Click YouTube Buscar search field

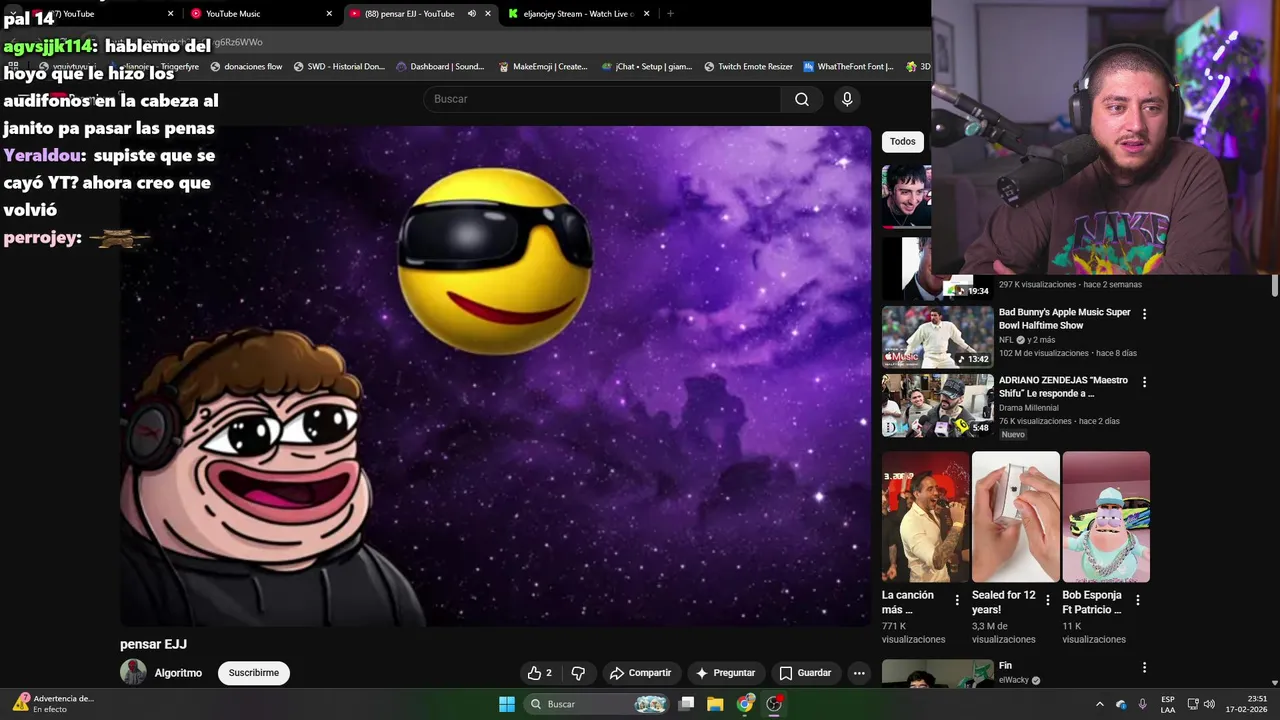pos(603,99)
